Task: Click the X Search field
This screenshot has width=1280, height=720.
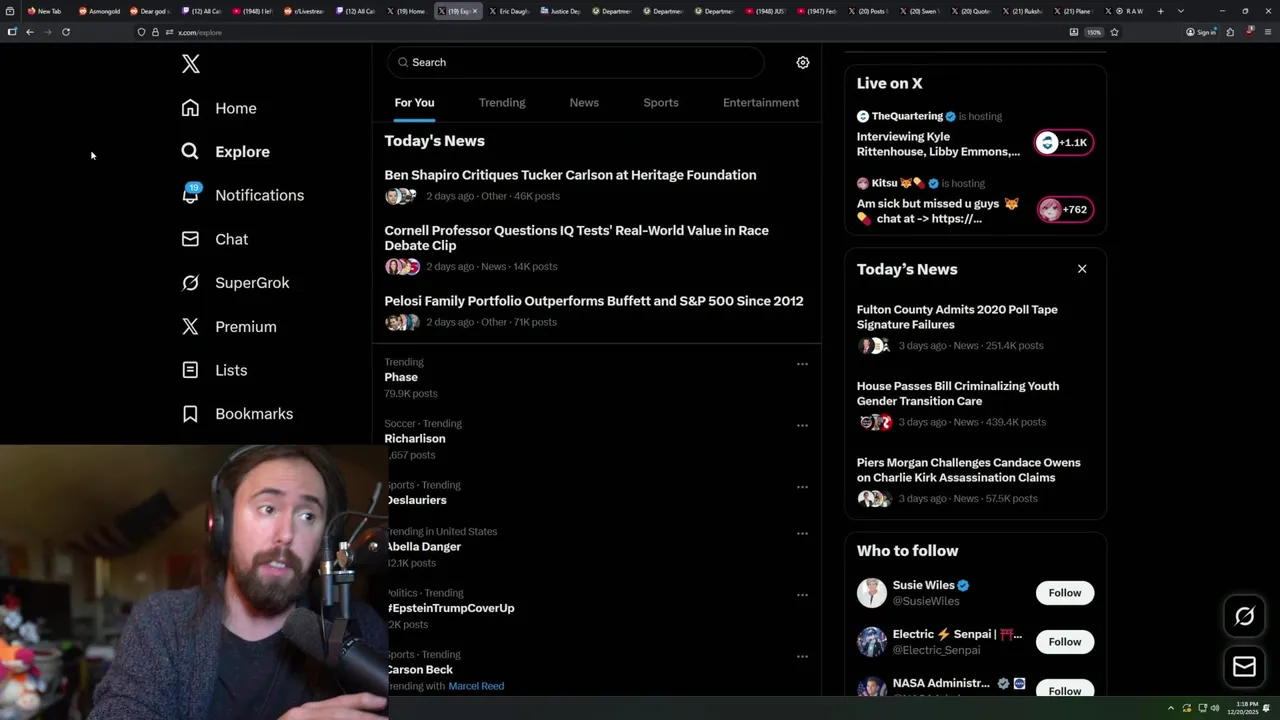Action: pos(576,62)
